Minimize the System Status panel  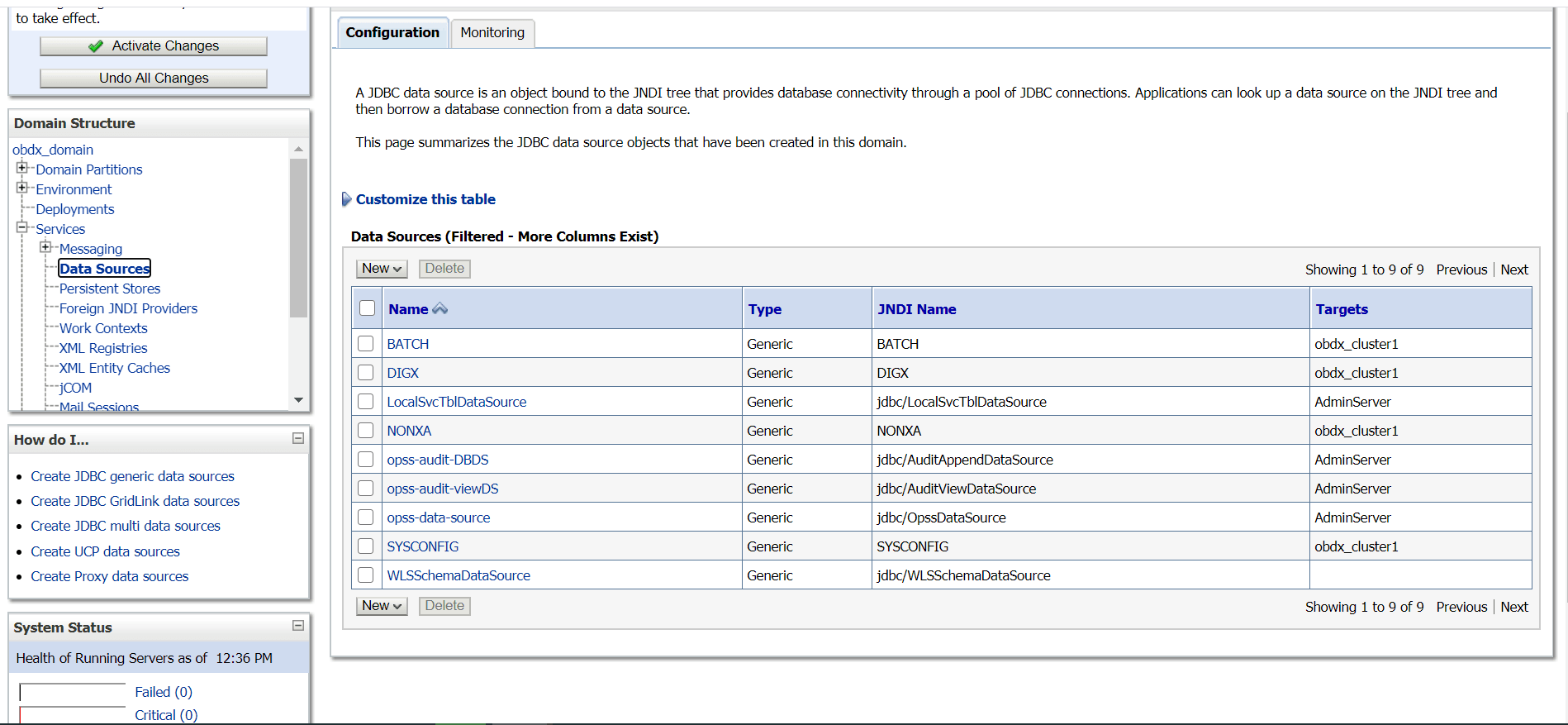298,626
